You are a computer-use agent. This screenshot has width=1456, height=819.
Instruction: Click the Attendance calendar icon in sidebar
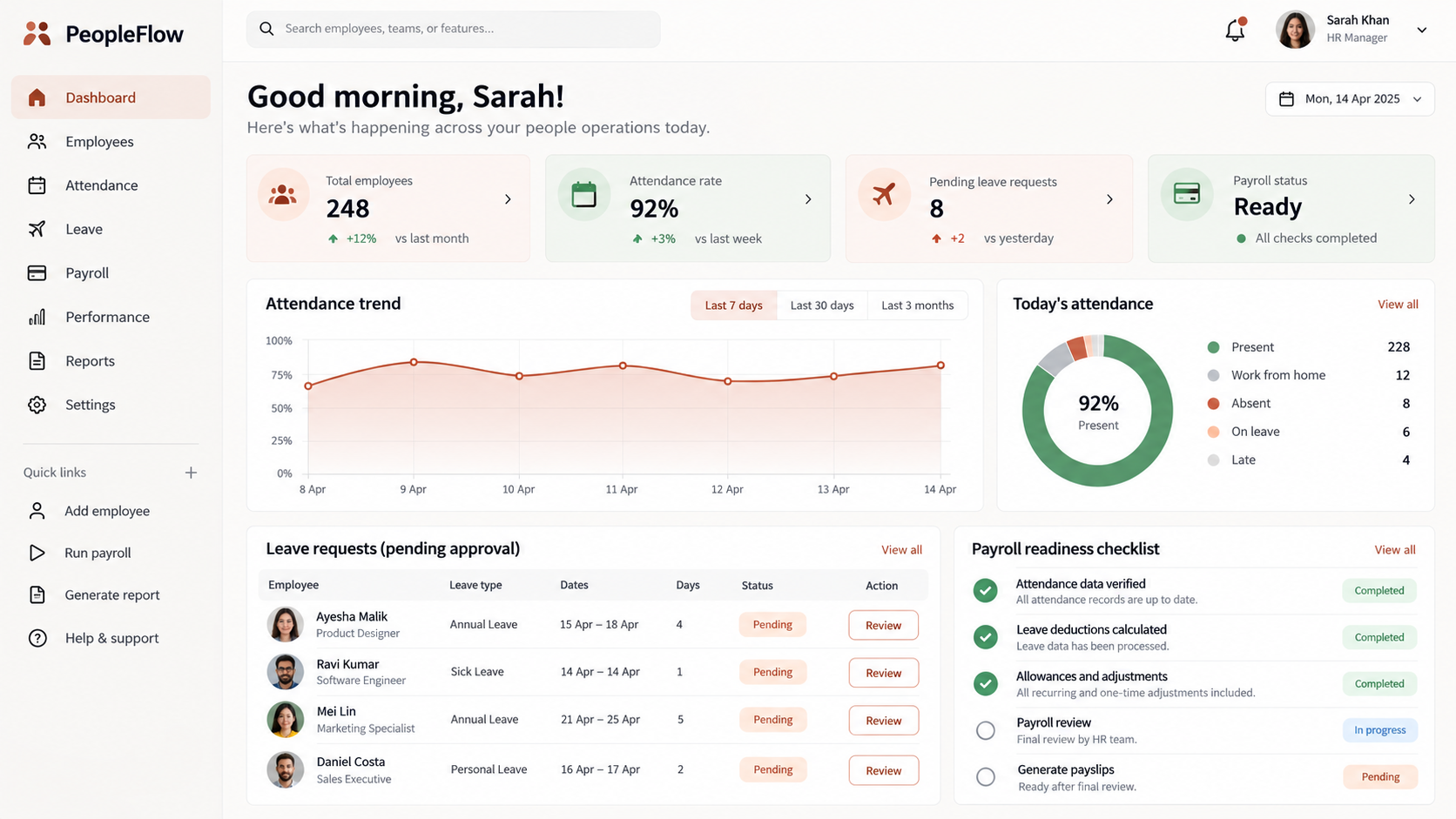tap(37, 185)
